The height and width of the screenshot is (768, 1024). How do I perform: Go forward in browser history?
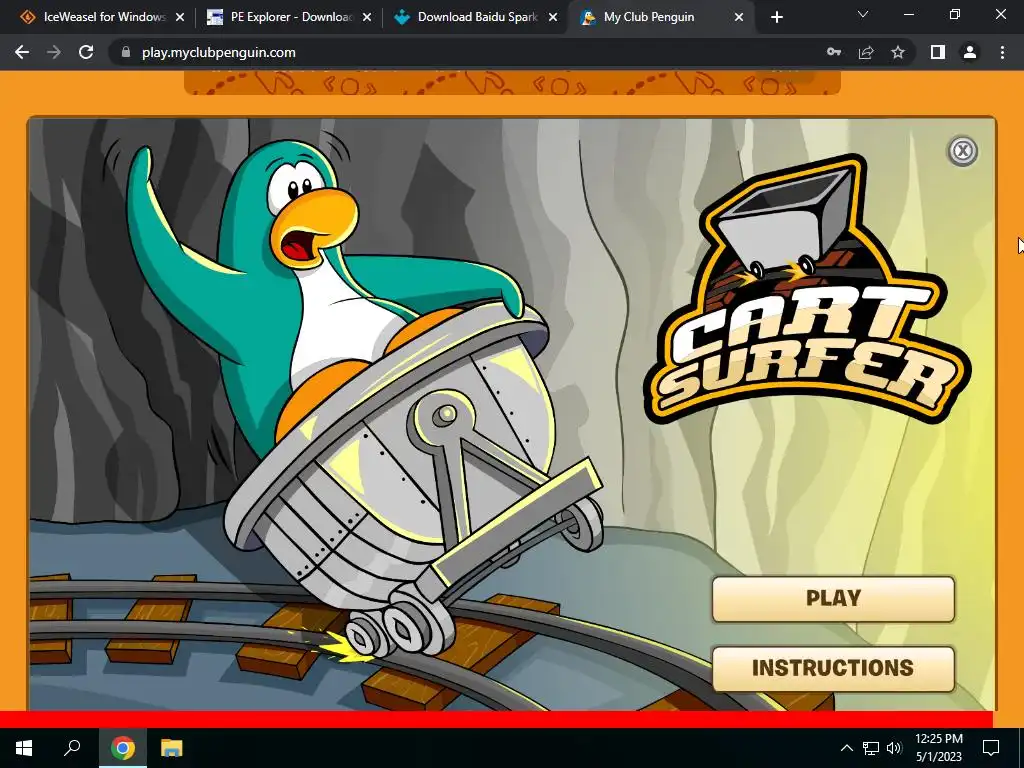(54, 52)
